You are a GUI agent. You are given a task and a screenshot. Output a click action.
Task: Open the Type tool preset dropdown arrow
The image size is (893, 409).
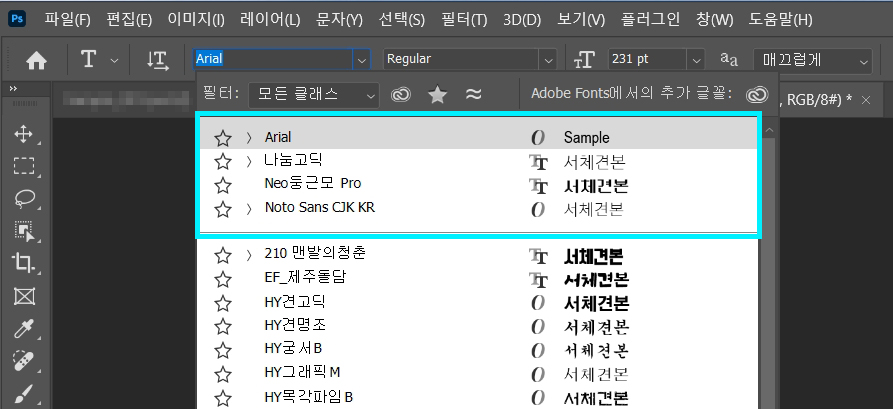tap(114, 60)
